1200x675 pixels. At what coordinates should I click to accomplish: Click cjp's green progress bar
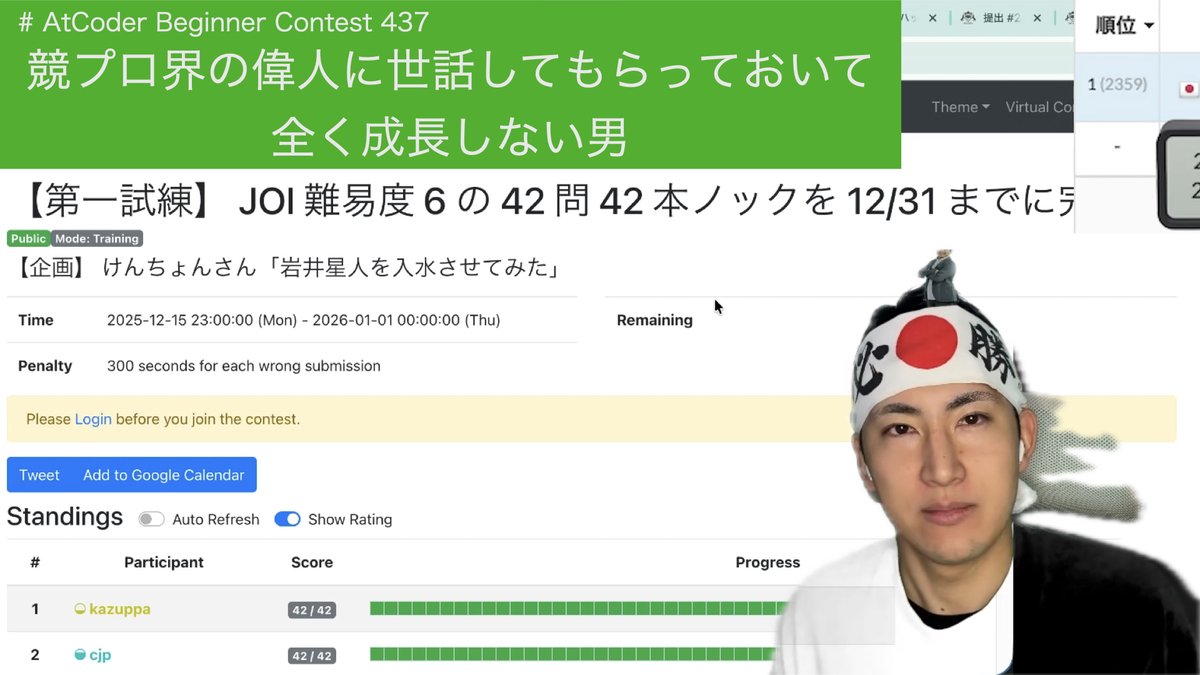[x=575, y=654]
